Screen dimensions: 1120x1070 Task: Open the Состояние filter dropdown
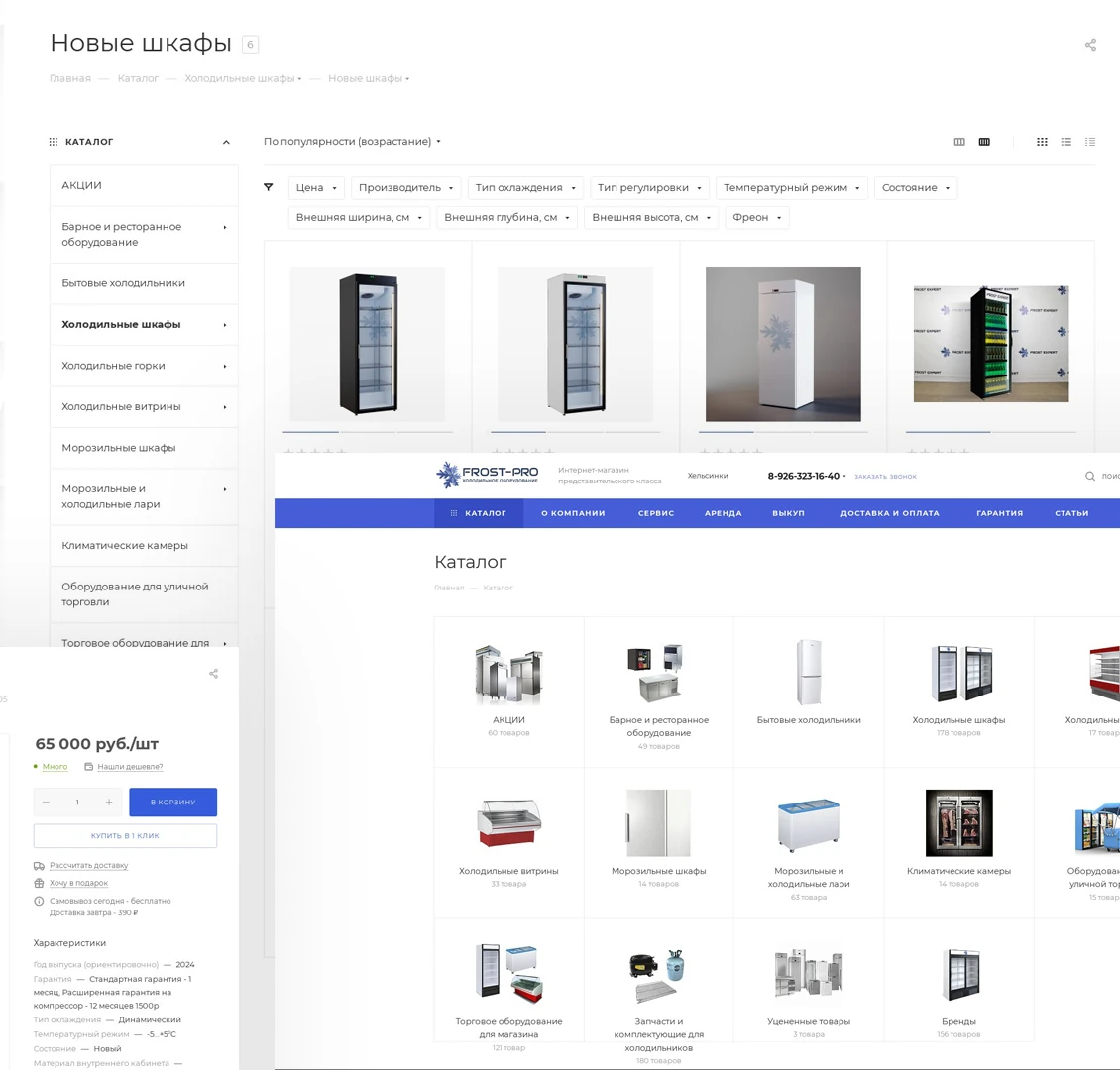tap(916, 187)
